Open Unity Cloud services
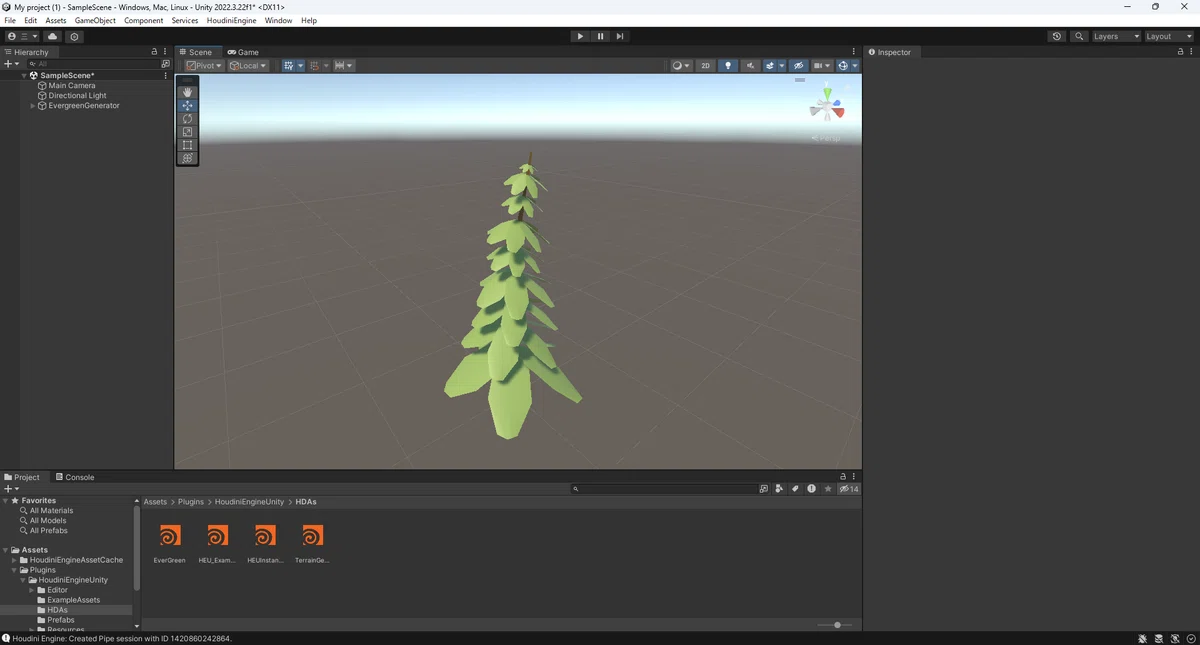This screenshot has height=645, width=1200. [x=53, y=36]
